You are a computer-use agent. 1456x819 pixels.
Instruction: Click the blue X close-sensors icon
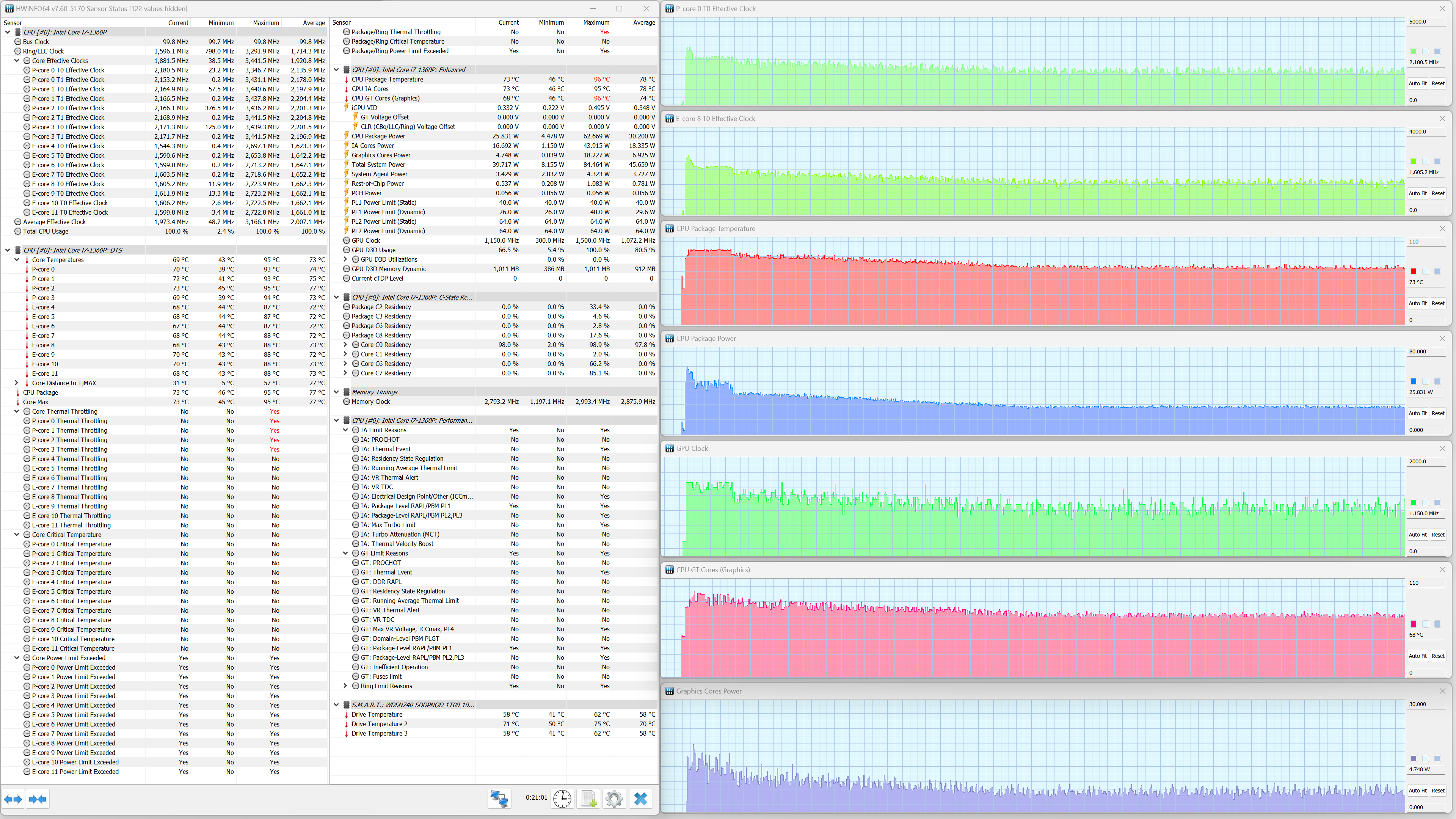point(640,799)
